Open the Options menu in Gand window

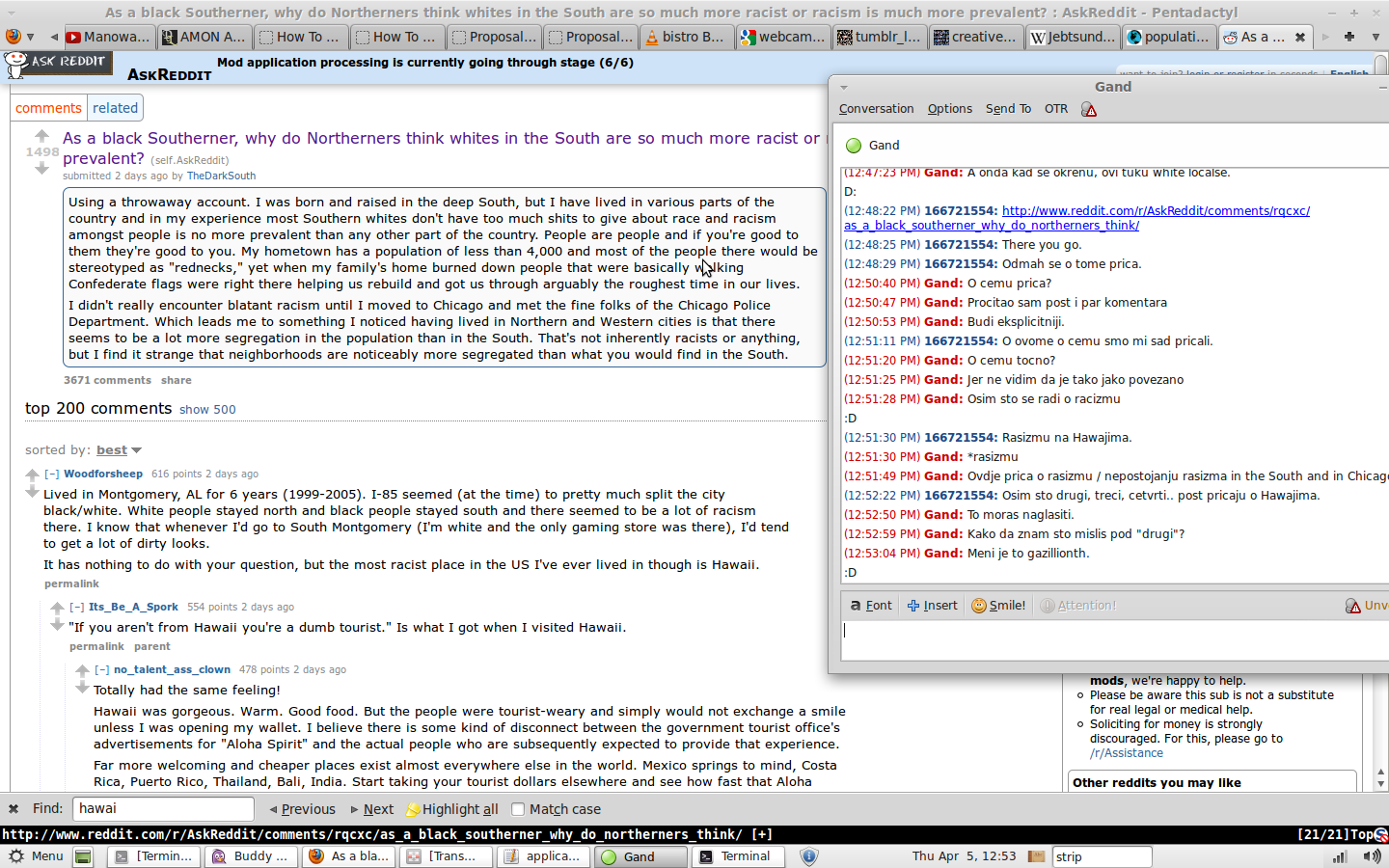[x=950, y=109]
